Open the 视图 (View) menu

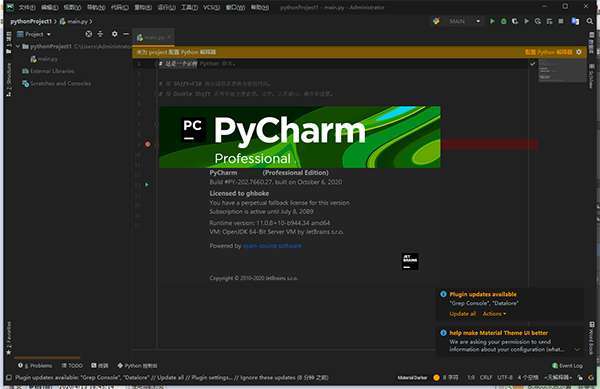(73, 7)
